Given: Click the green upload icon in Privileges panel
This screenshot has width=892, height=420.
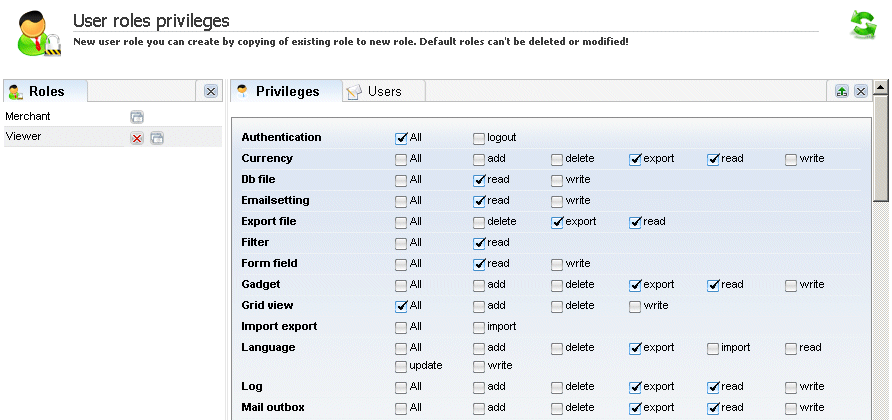Looking at the screenshot, I should [x=842, y=91].
